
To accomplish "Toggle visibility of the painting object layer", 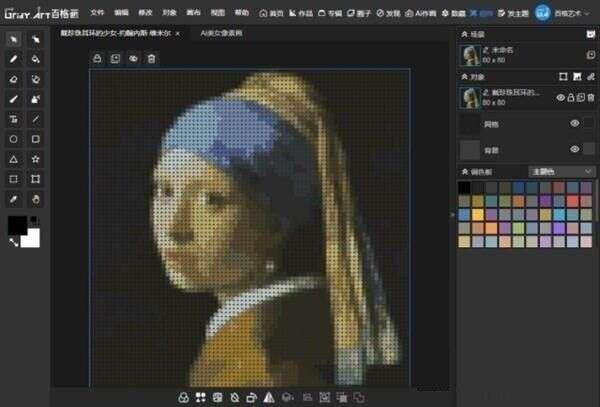I will (560, 97).
